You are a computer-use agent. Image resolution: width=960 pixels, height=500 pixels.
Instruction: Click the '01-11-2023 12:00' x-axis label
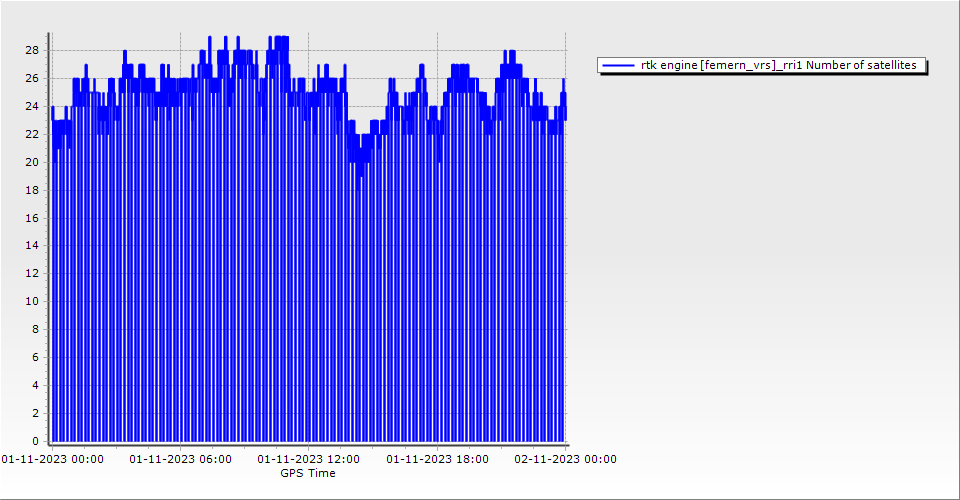click(309, 459)
